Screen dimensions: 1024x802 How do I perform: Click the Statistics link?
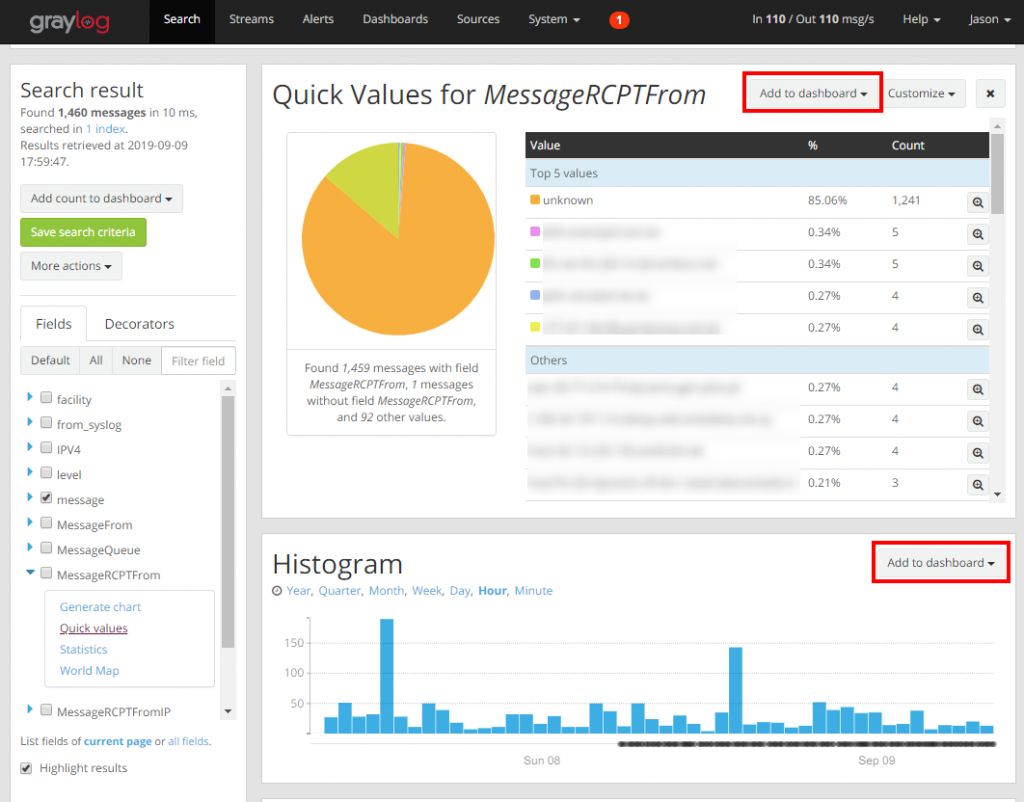pyautogui.click(x=84, y=649)
